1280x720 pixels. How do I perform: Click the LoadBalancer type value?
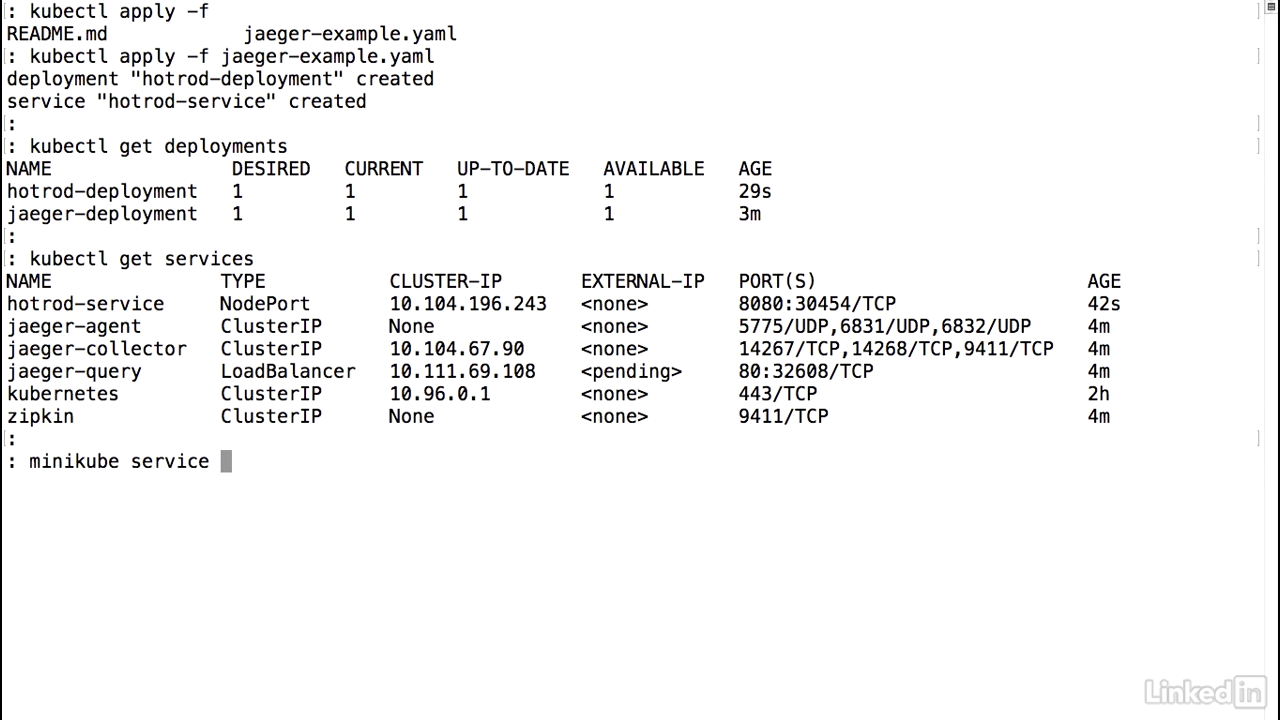(x=288, y=371)
